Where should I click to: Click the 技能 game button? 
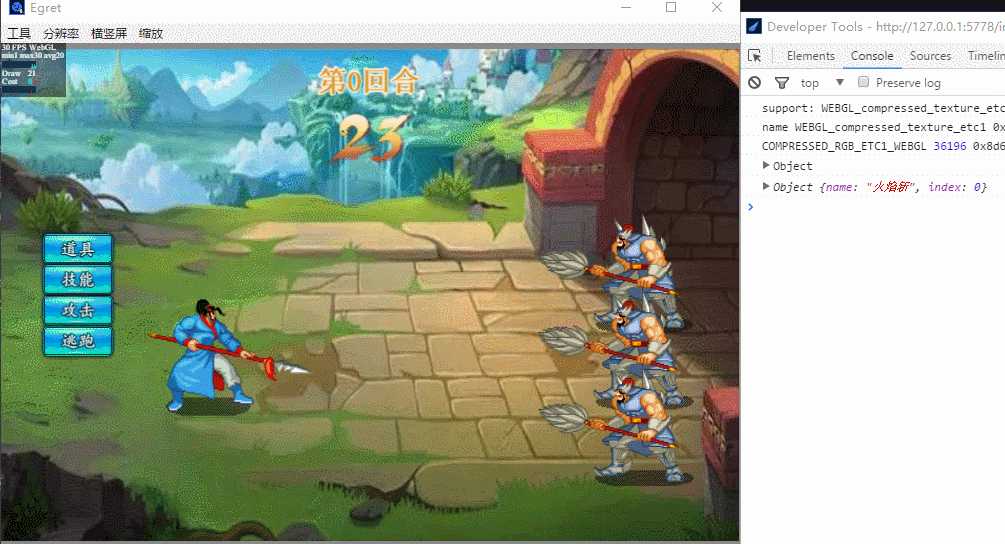(x=78, y=279)
